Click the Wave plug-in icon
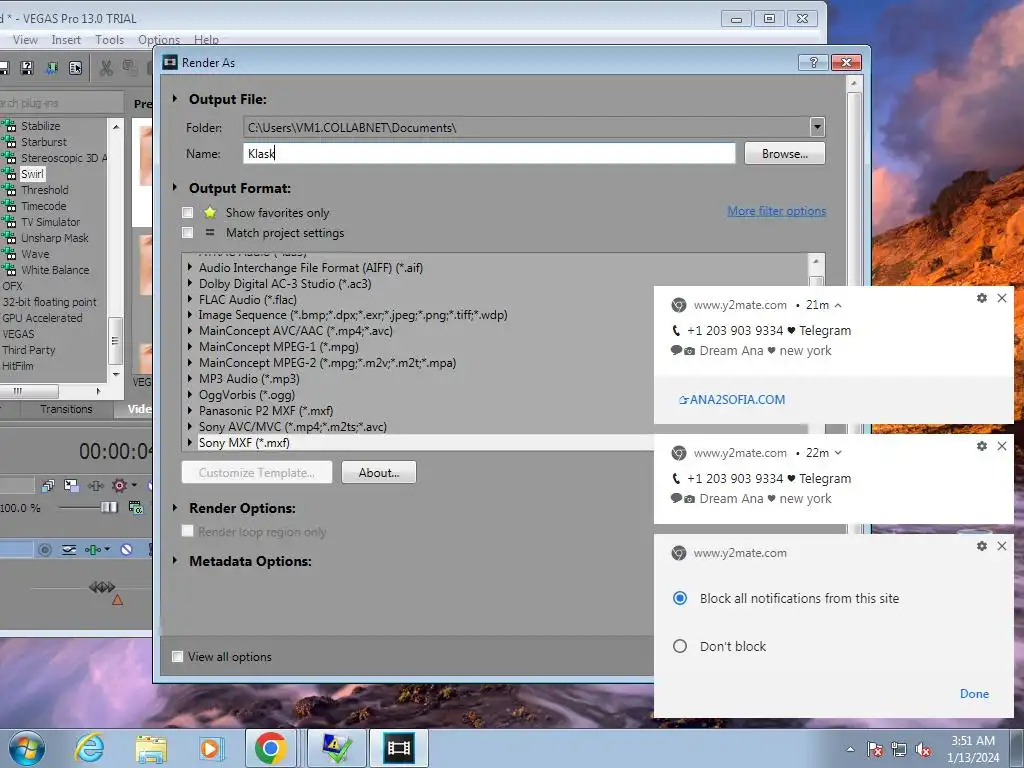The image size is (1024, 768). pyautogui.click(x=9, y=254)
